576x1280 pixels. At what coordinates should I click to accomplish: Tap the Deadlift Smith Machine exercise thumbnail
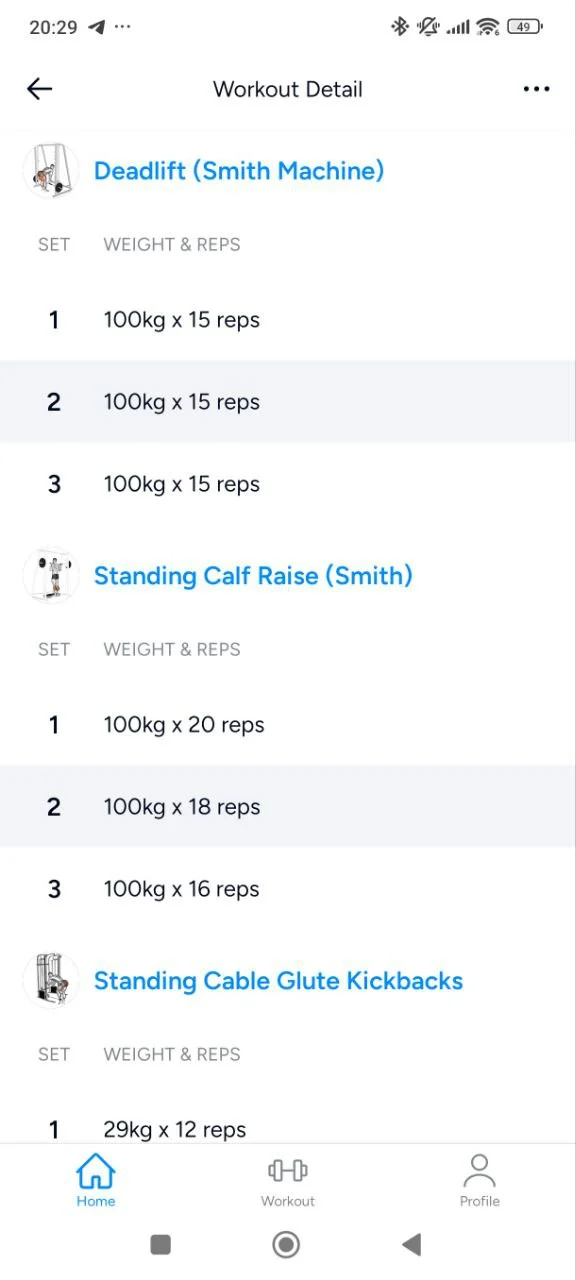(51, 171)
